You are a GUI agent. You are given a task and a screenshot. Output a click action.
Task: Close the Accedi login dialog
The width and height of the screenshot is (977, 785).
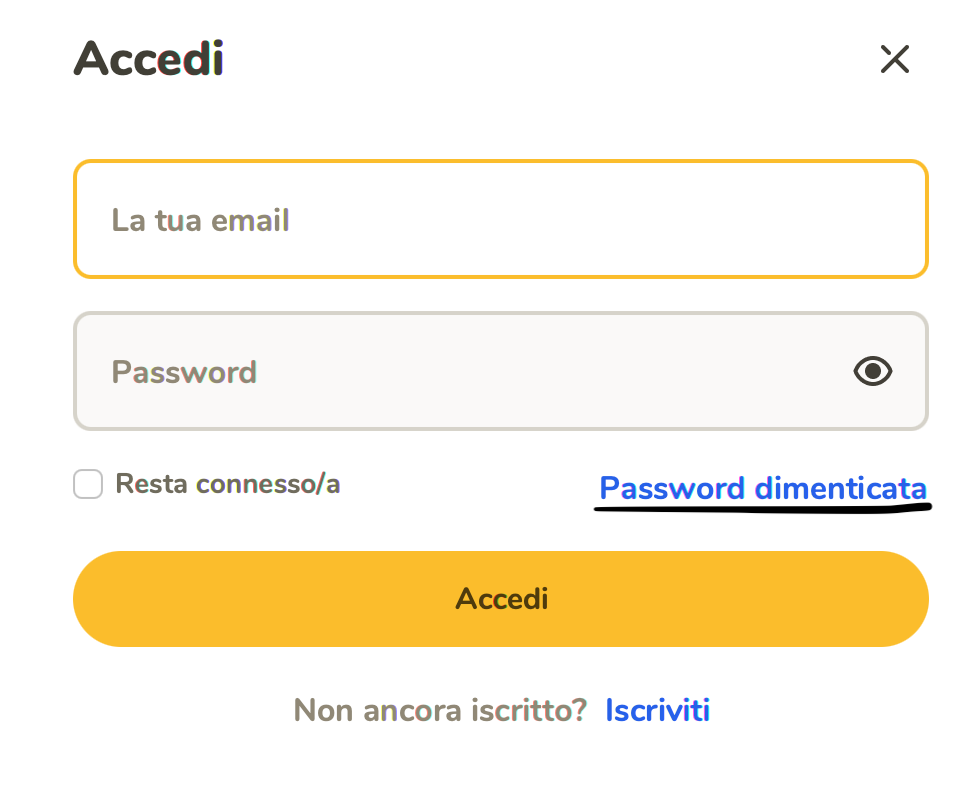click(894, 59)
